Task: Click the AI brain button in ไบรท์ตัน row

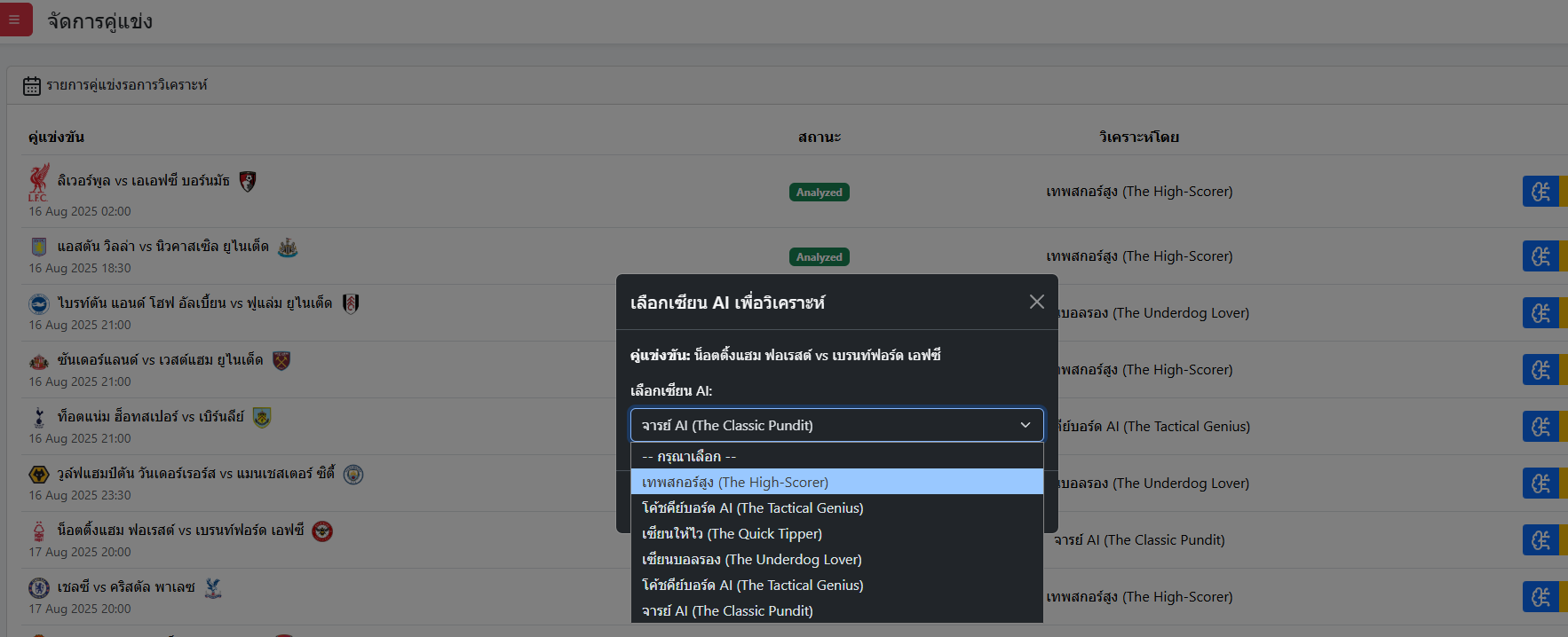Action: pyautogui.click(x=1540, y=313)
